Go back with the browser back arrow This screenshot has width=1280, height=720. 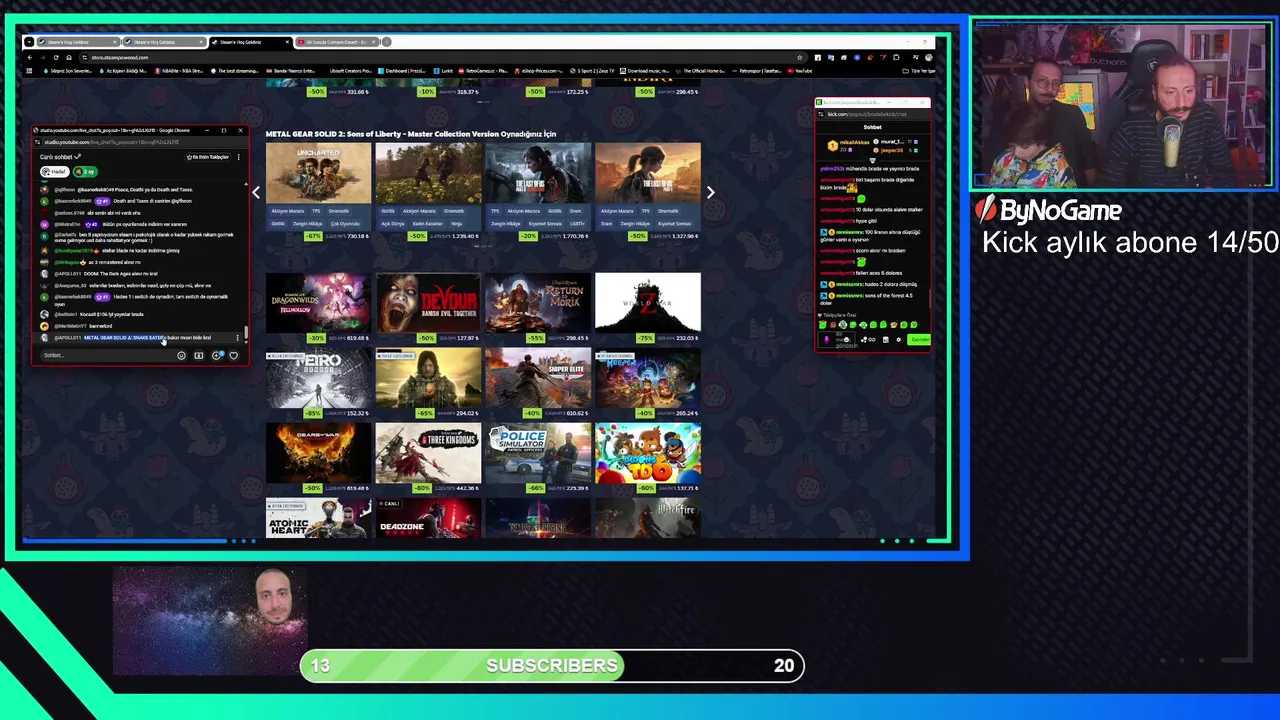coord(30,57)
